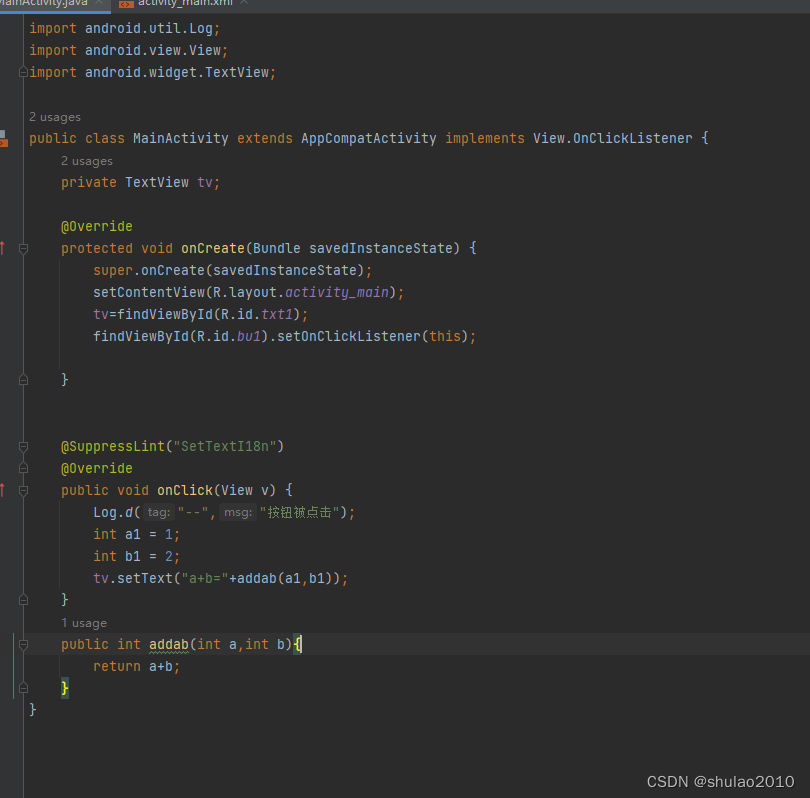Click the overriding-method gutter icon beside onCreate
The image size is (810, 798).
(x=3, y=248)
